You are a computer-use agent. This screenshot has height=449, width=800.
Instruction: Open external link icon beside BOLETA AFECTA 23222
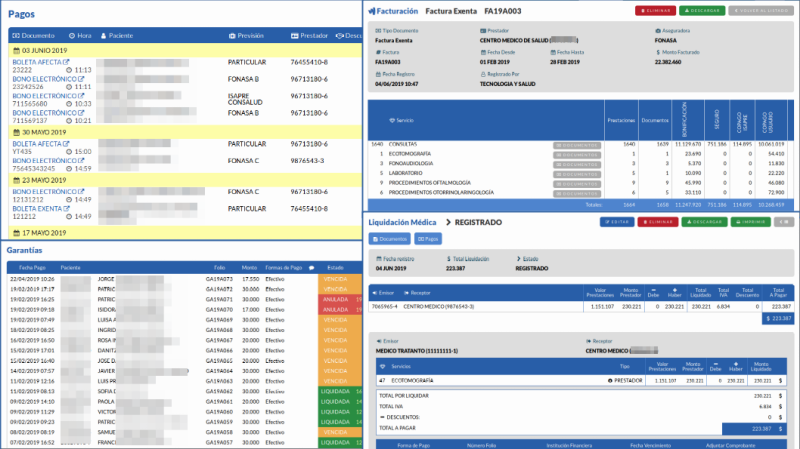click(x=66, y=62)
